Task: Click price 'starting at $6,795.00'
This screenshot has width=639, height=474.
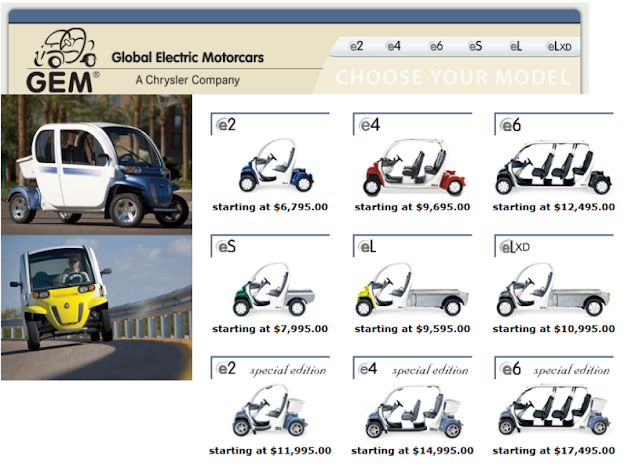Action: [270, 207]
